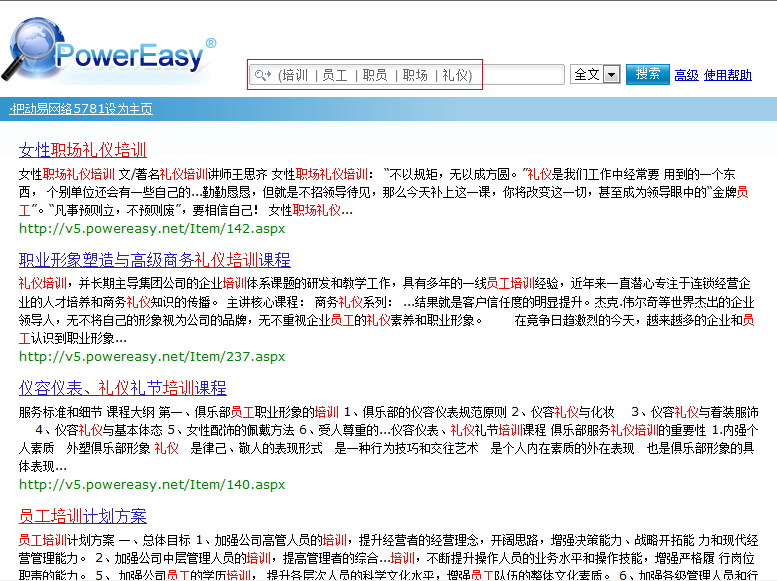Open result 女性职场礼仪培训

point(83,150)
